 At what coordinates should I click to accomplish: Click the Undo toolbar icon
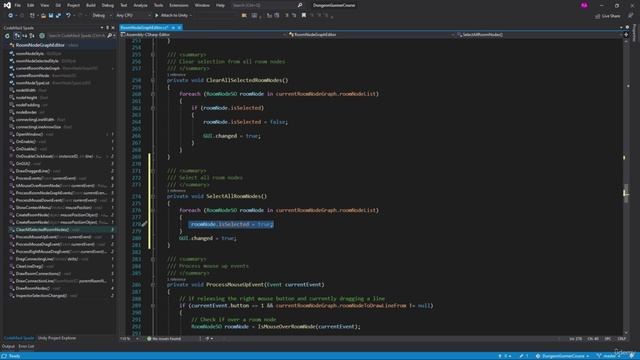68,16
